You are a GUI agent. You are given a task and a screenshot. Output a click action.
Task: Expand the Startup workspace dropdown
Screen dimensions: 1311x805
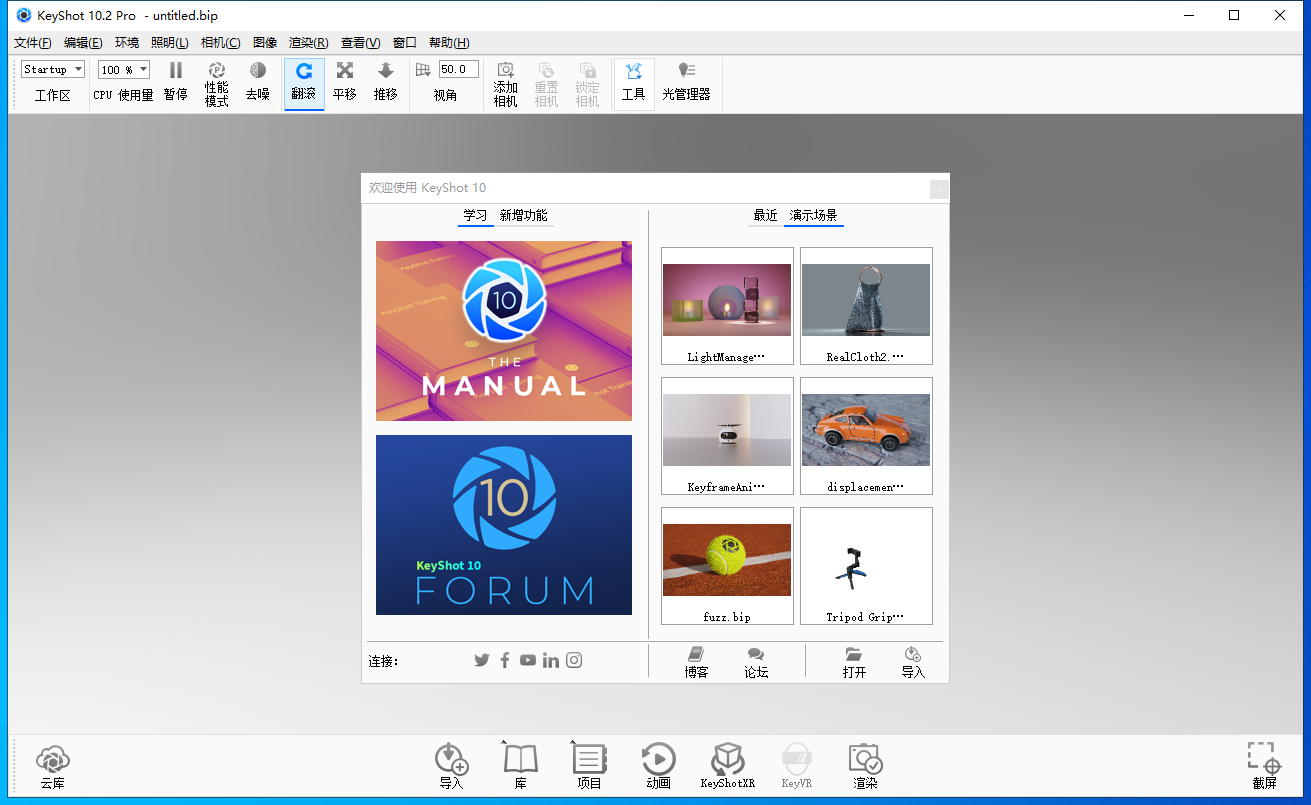coord(53,69)
